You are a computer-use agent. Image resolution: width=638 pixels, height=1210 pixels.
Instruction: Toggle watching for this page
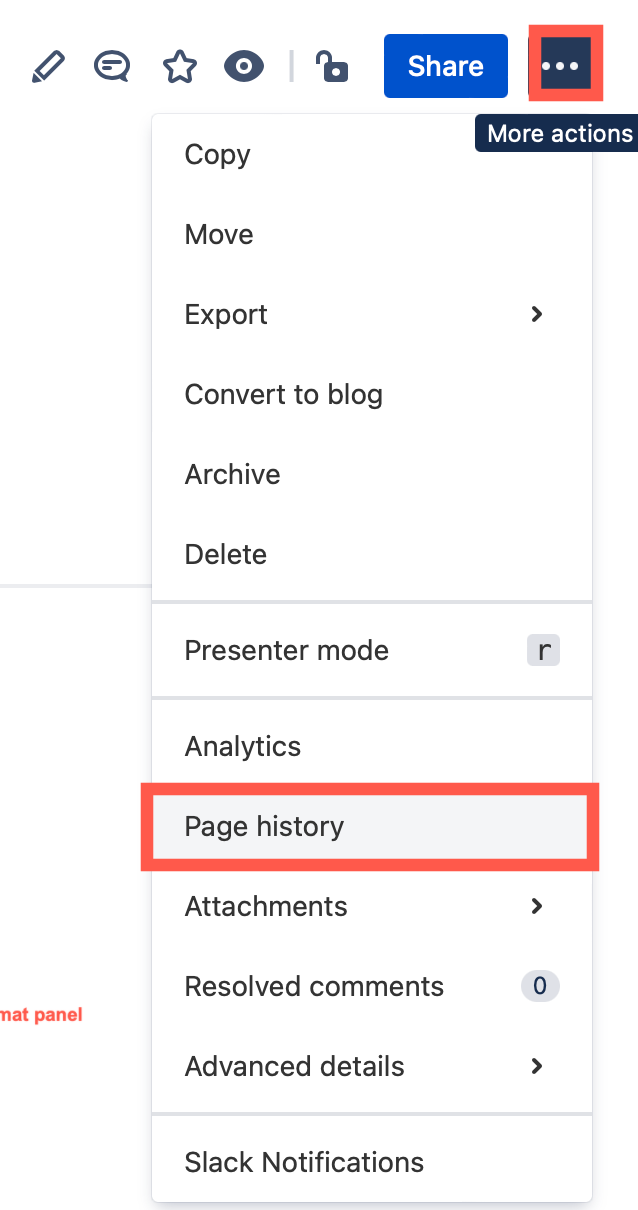[243, 66]
